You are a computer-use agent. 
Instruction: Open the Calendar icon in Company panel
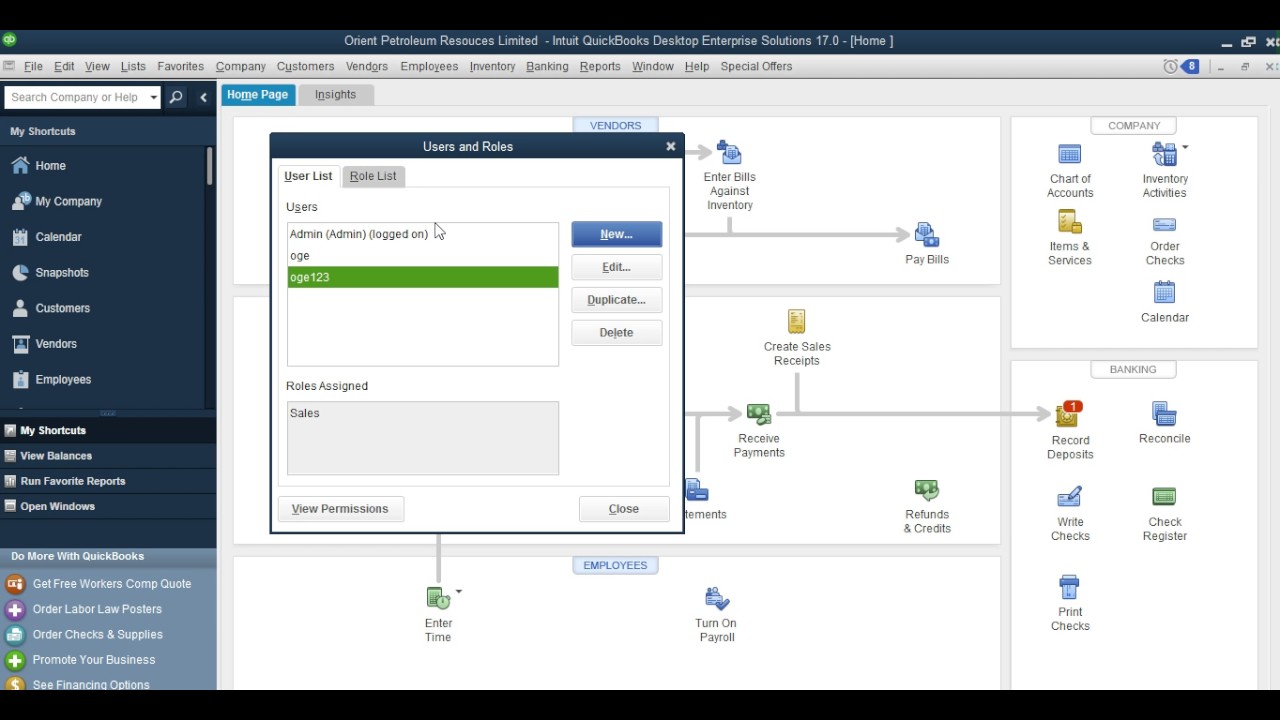tap(1164, 292)
